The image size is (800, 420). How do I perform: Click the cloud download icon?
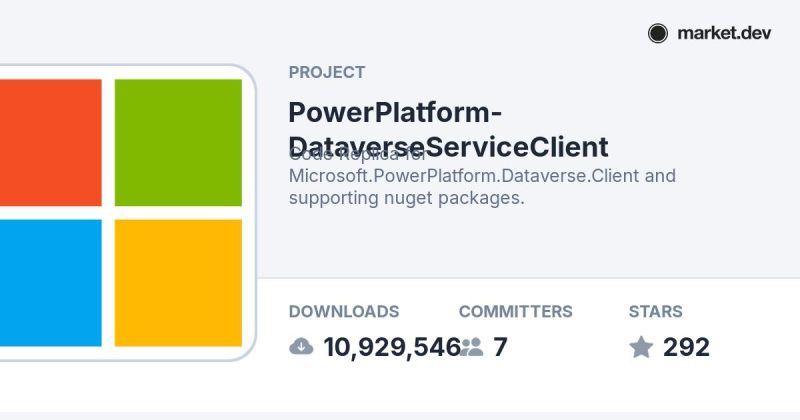[301, 347]
